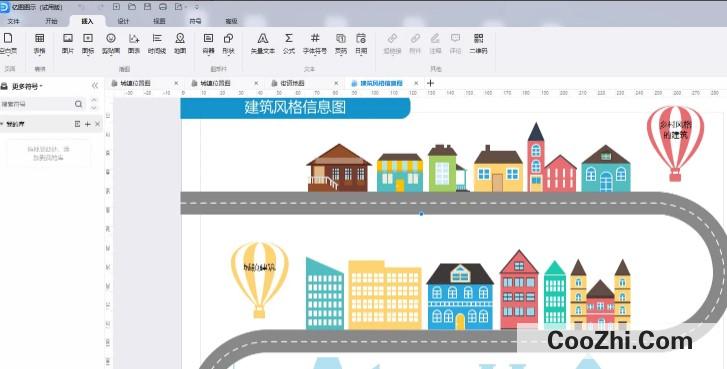This screenshot has height=369, width=727.
Task: Insert a blank page (空白页)
Action: click(8, 43)
